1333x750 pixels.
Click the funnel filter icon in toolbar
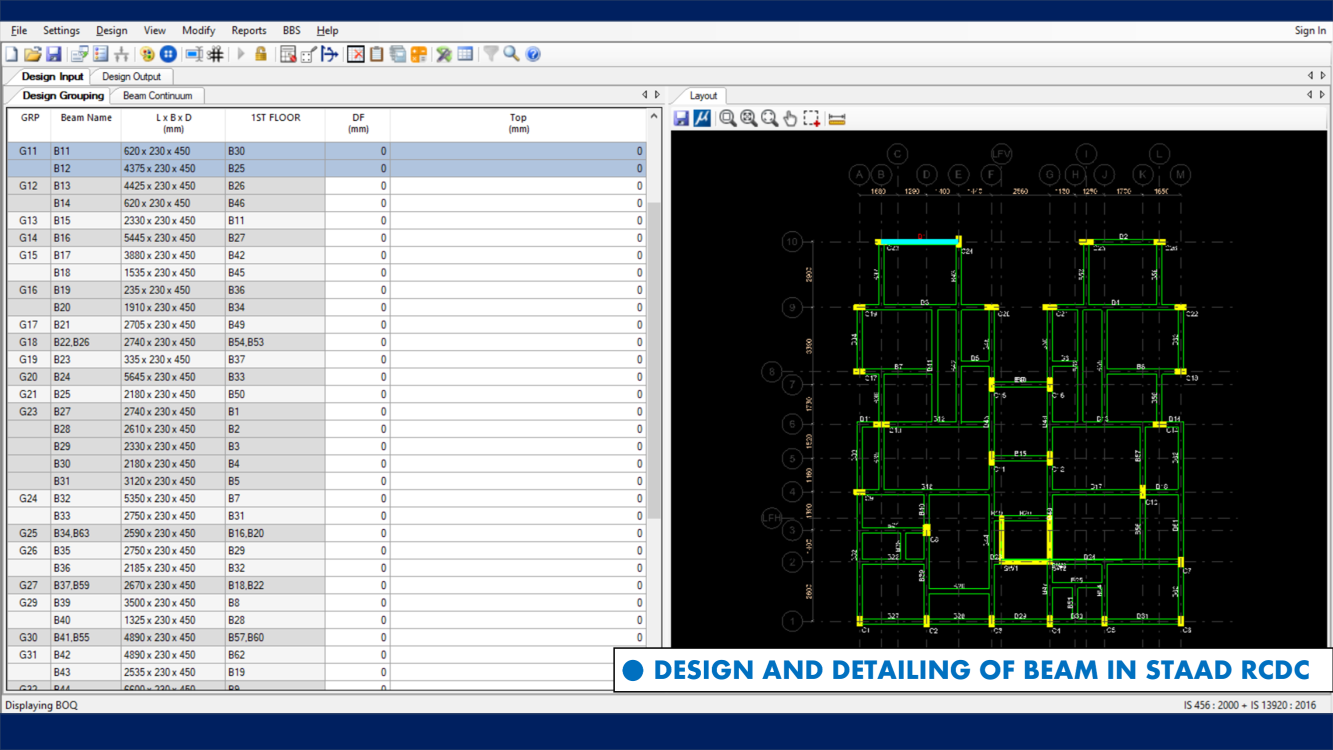491,54
